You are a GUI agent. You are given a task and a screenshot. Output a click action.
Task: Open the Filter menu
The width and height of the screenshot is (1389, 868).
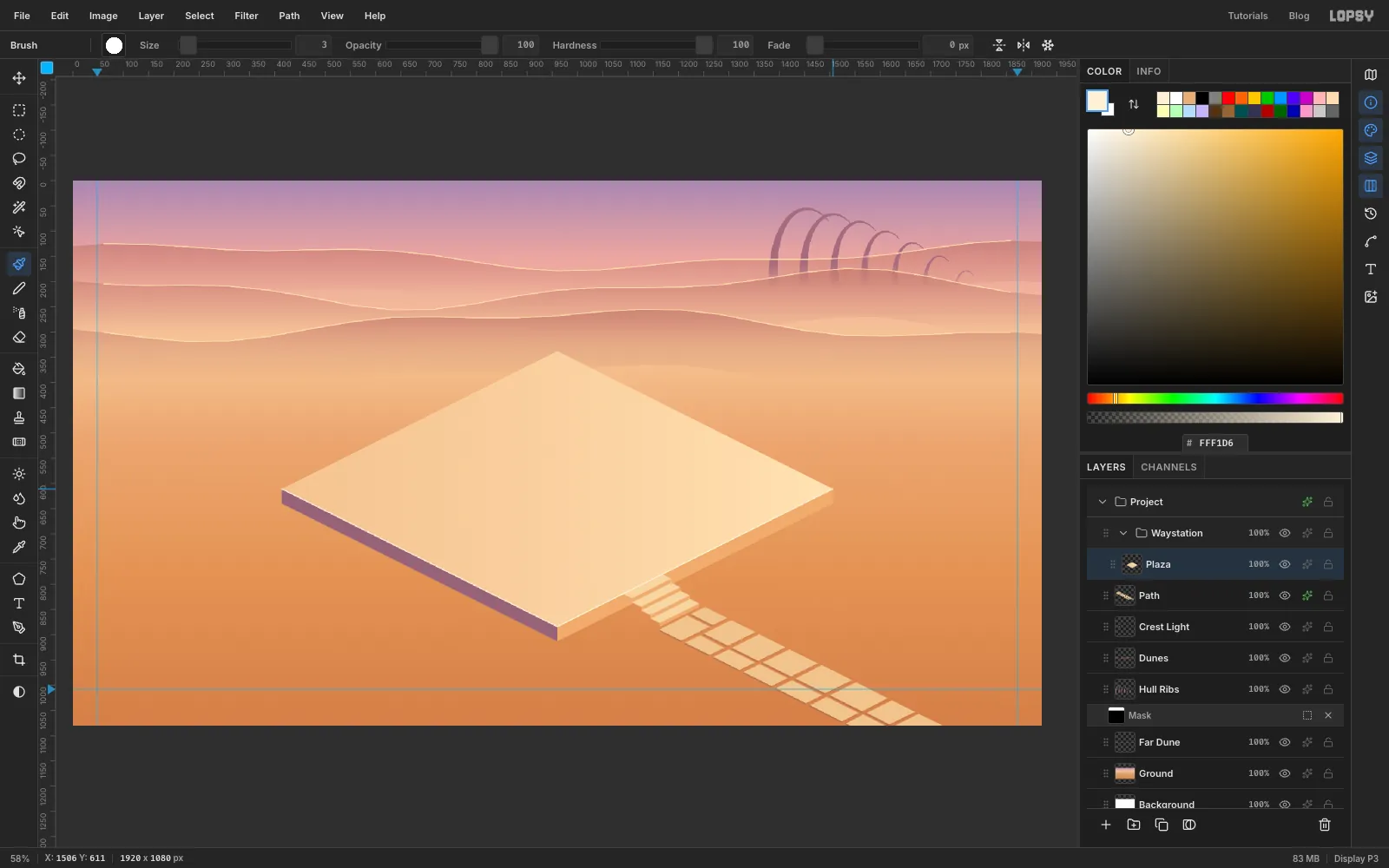247,16
